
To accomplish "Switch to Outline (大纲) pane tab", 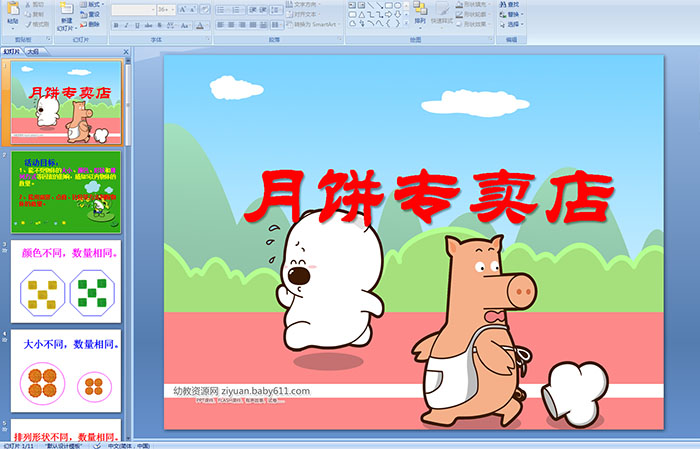I will (33, 52).
